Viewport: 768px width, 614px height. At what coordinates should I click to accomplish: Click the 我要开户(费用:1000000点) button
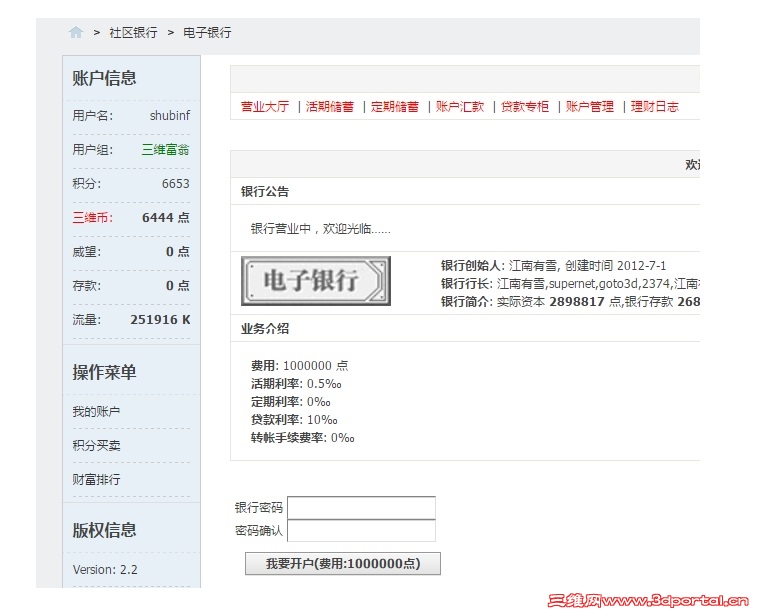(x=343, y=564)
